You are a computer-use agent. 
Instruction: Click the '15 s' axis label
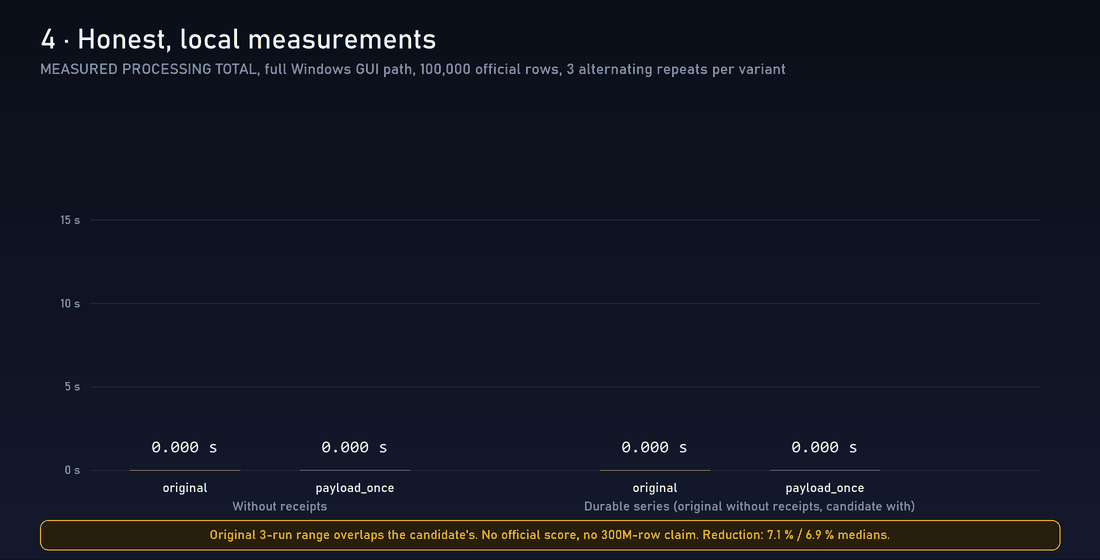(x=70, y=220)
